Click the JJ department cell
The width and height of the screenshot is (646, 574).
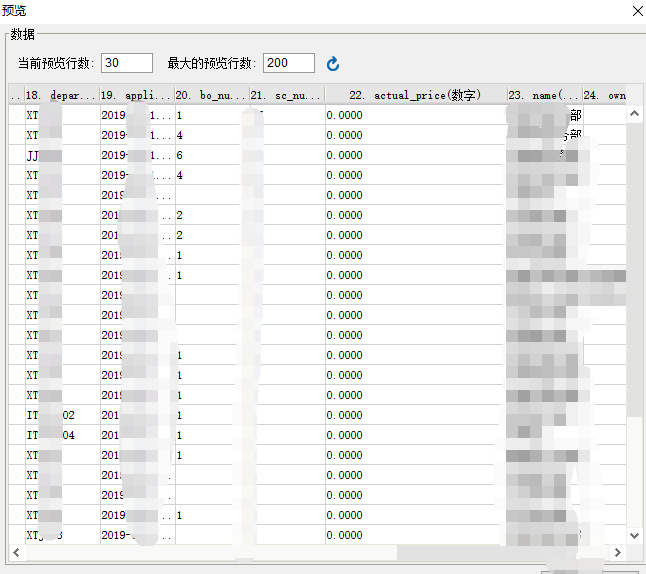63,155
